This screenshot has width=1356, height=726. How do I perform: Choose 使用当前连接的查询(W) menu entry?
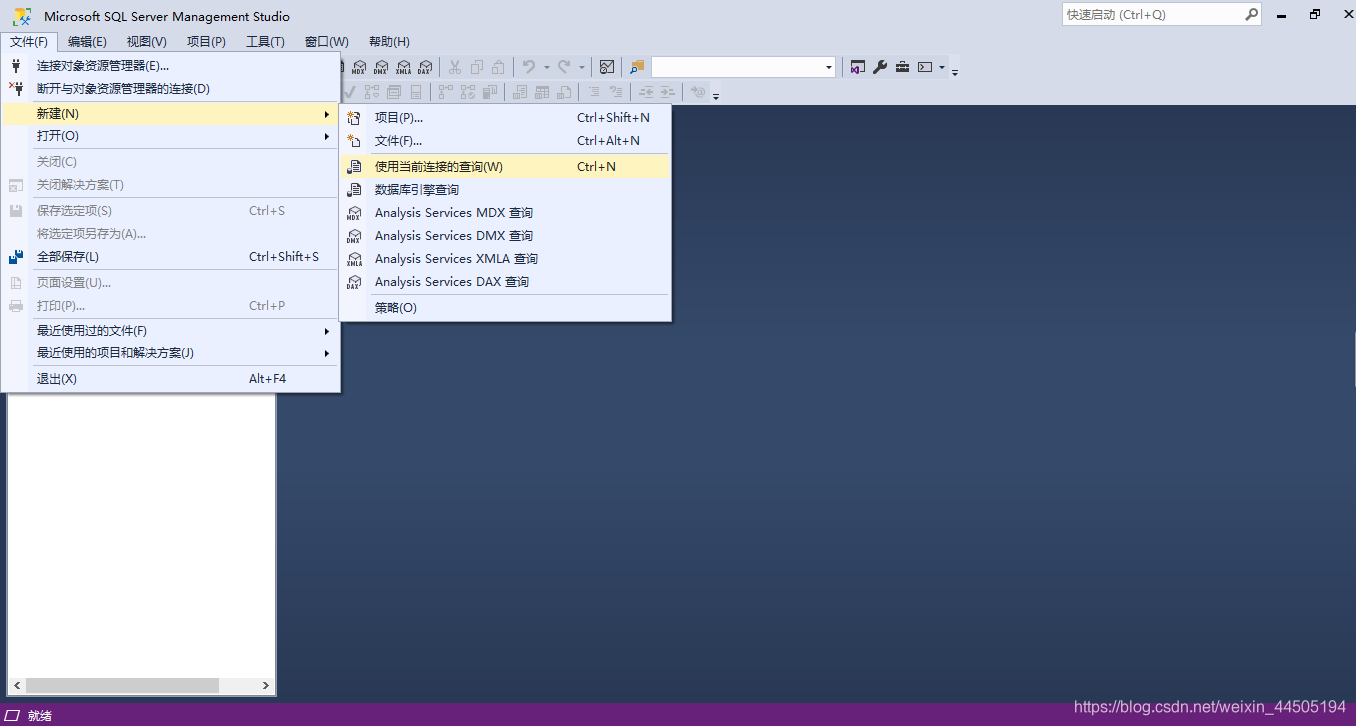pos(505,166)
